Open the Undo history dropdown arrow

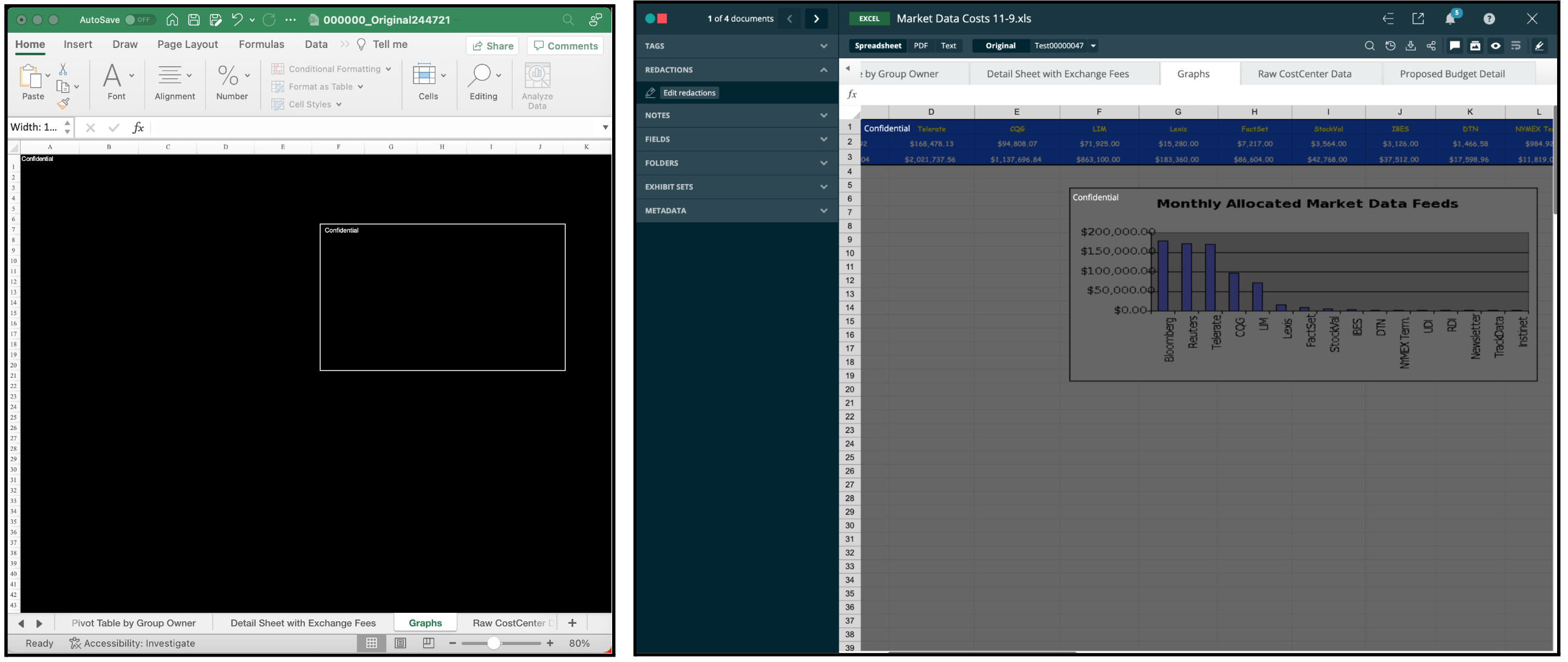click(x=252, y=20)
